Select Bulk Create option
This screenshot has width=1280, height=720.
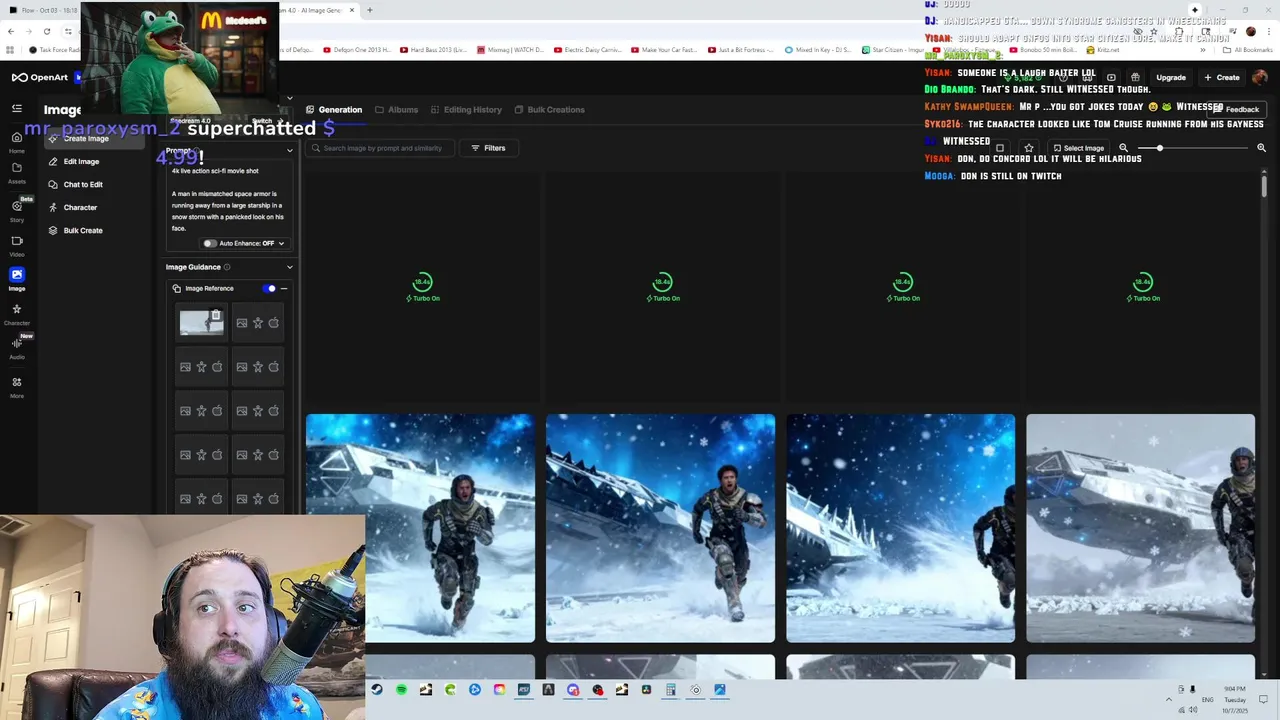pos(83,230)
